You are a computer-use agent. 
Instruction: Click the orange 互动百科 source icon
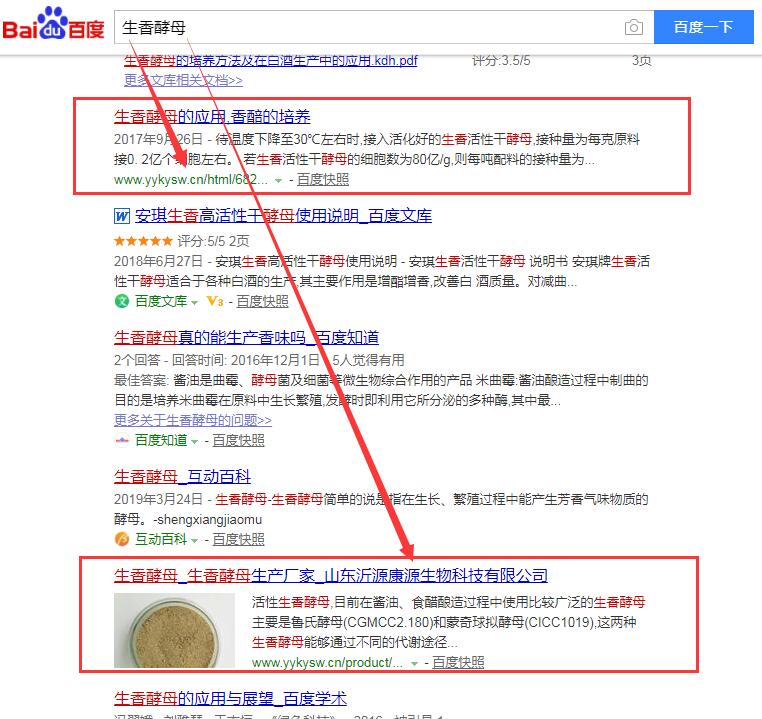point(122,539)
